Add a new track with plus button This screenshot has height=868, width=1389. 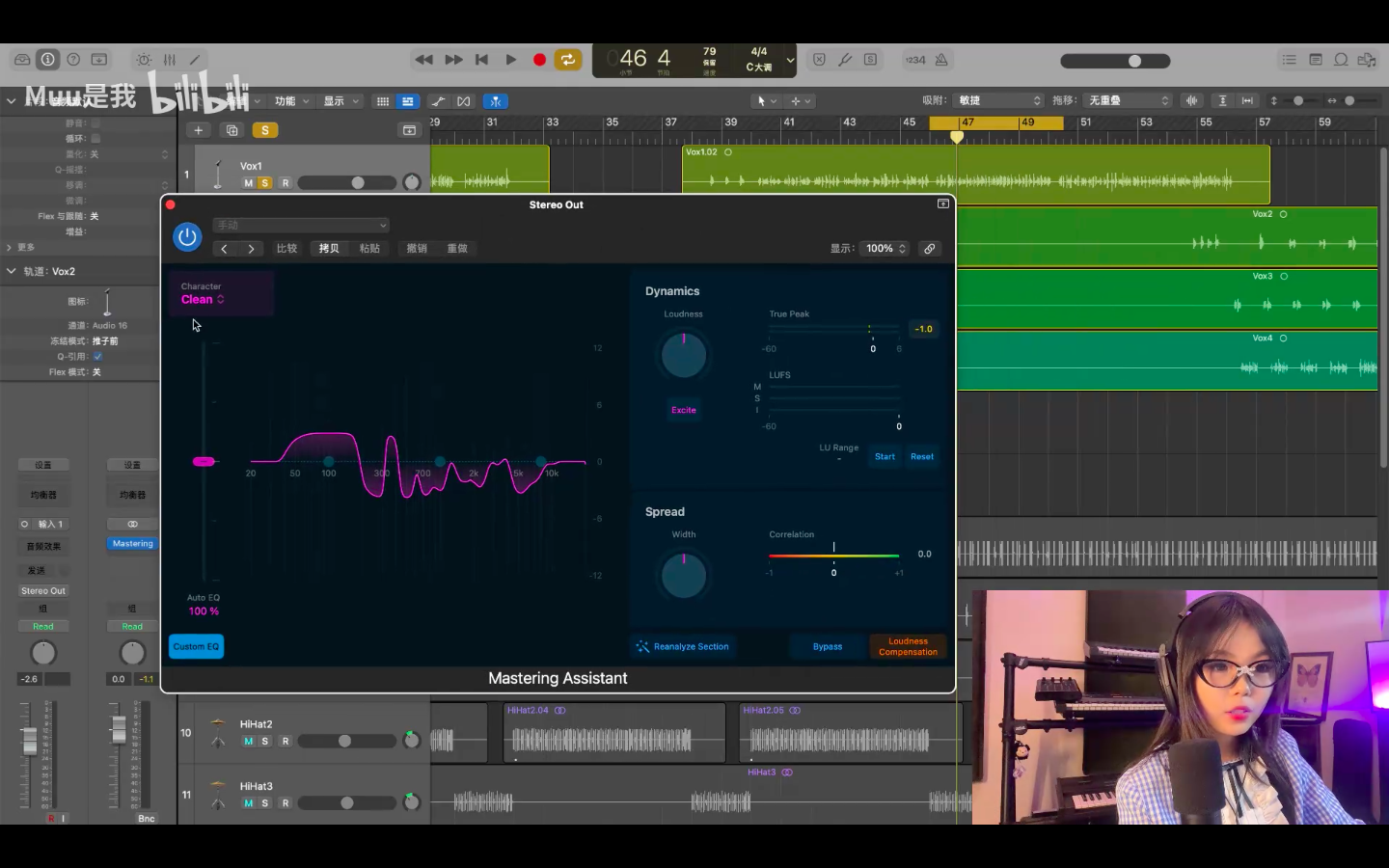(198, 130)
